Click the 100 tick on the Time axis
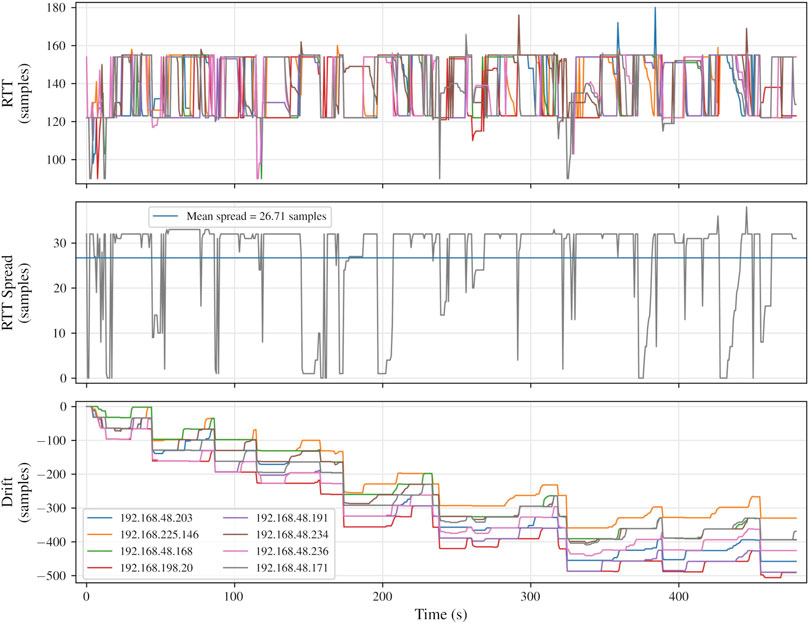The image size is (809, 624). (x=234, y=597)
